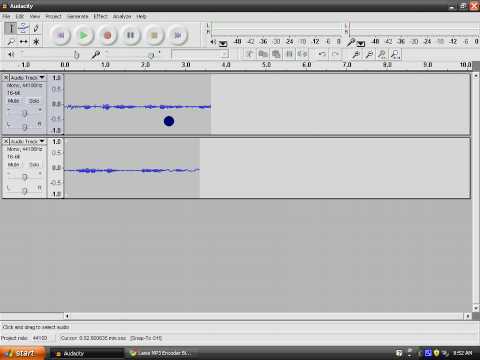The width and height of the screenshot is (480, 360).
Task: Click the green Play button
Action: pos(84,35)
